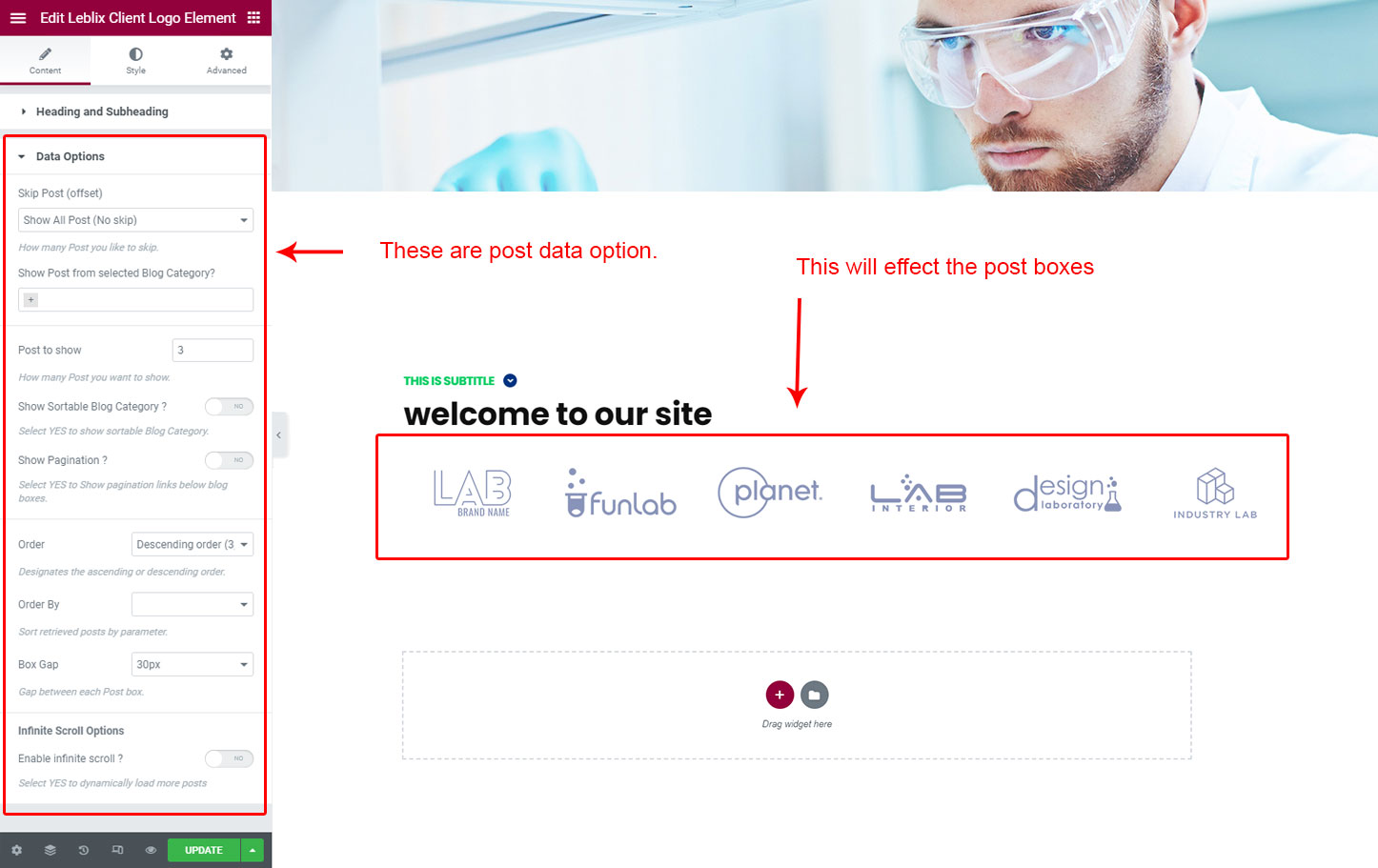Turn on Enable infinite scroll switch
1378x868 pixels.
[x=229, y=758]
